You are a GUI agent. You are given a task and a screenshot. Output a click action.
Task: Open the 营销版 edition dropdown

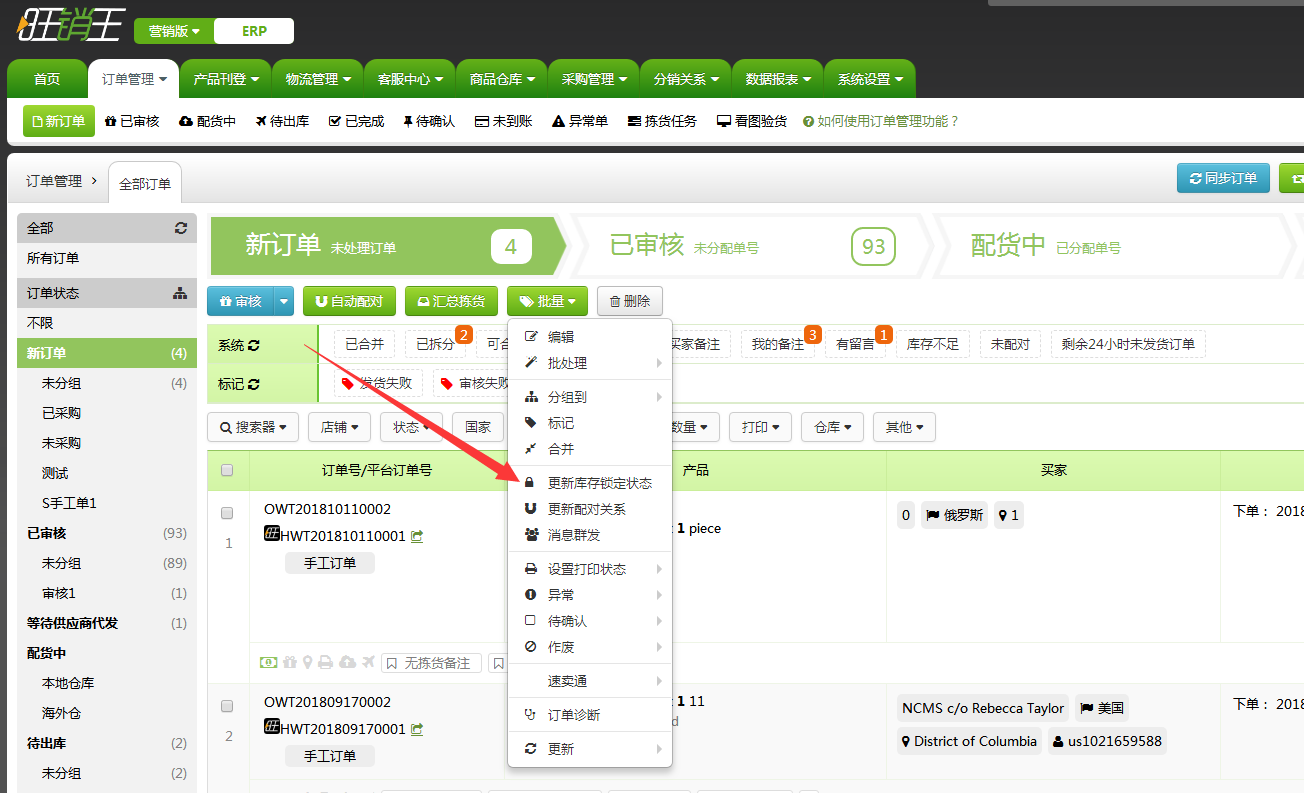click(174, 31)
